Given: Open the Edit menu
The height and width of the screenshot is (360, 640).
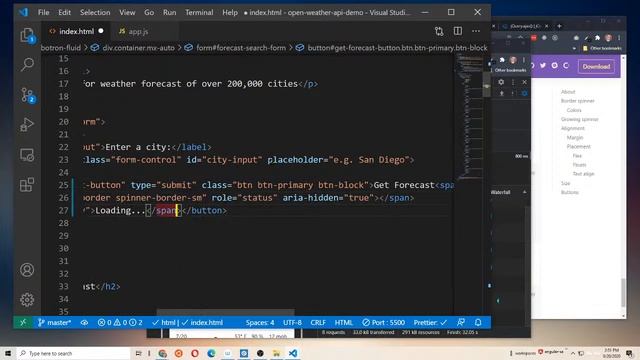Looking at the screenshot, I should (x=64, y=12).
